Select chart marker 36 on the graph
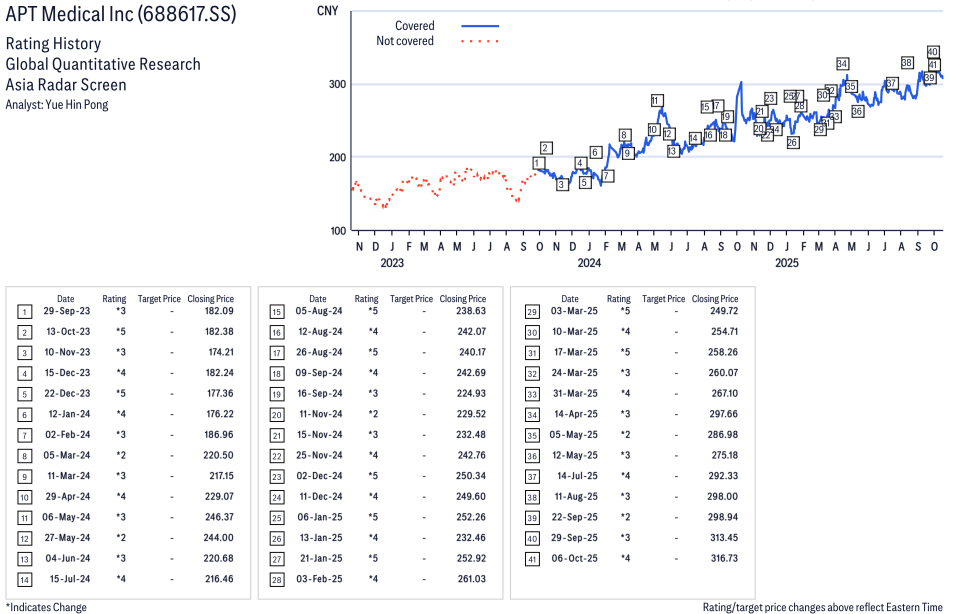Image resolution: width=954 pixels, height=614 pixels. tap(857, 111)
